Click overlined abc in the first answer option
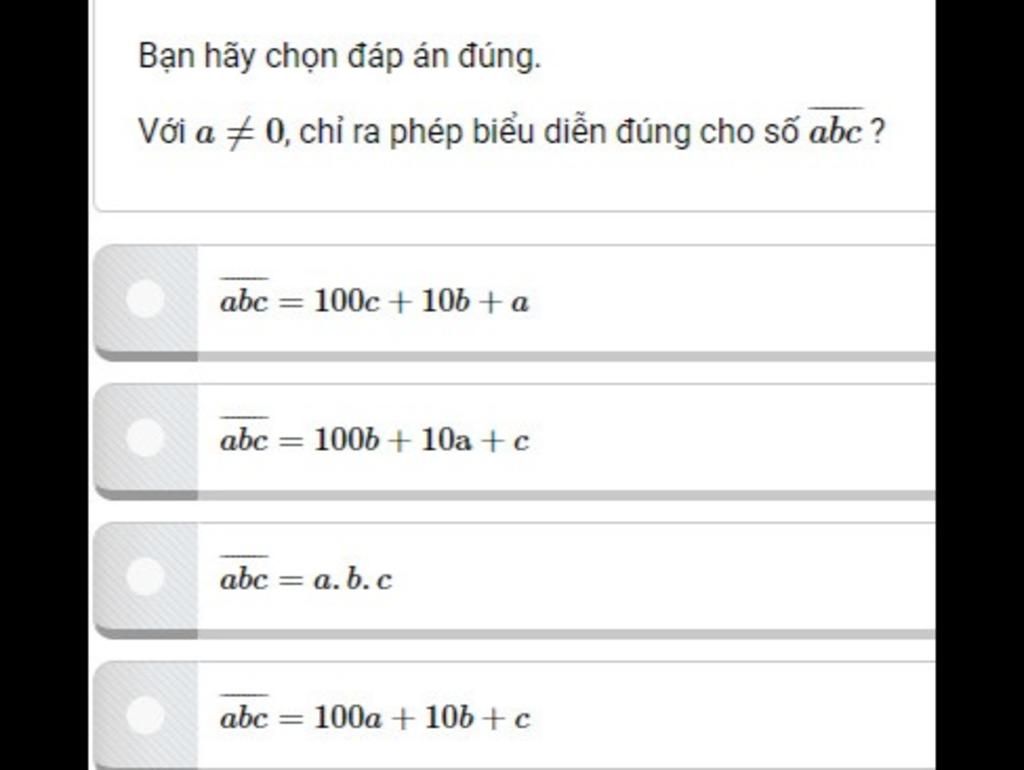The height and width of the screenshot is (770, 1024). click(x=244, y=296)
